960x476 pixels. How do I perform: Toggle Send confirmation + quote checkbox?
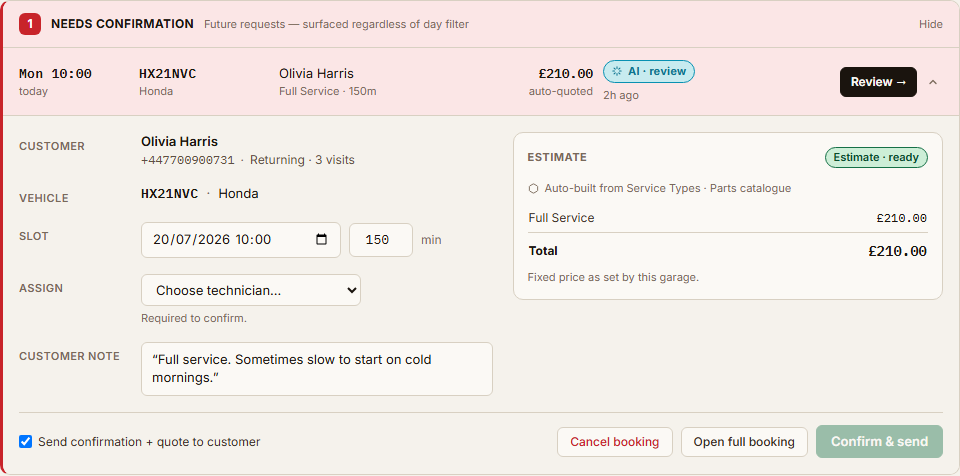click(25, 442)
